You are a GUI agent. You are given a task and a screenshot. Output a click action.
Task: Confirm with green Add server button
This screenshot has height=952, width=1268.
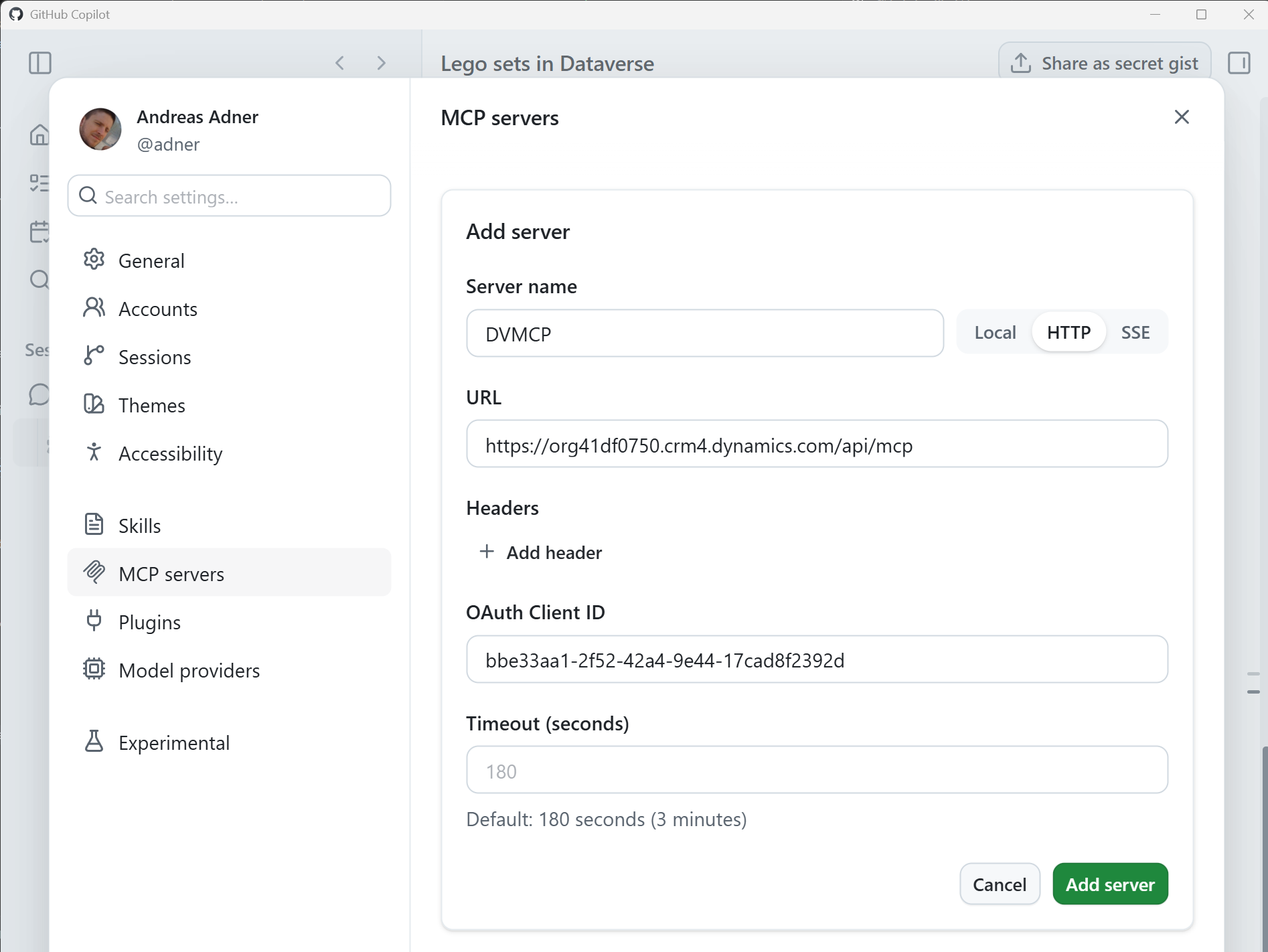click(x=1110, y=884)
